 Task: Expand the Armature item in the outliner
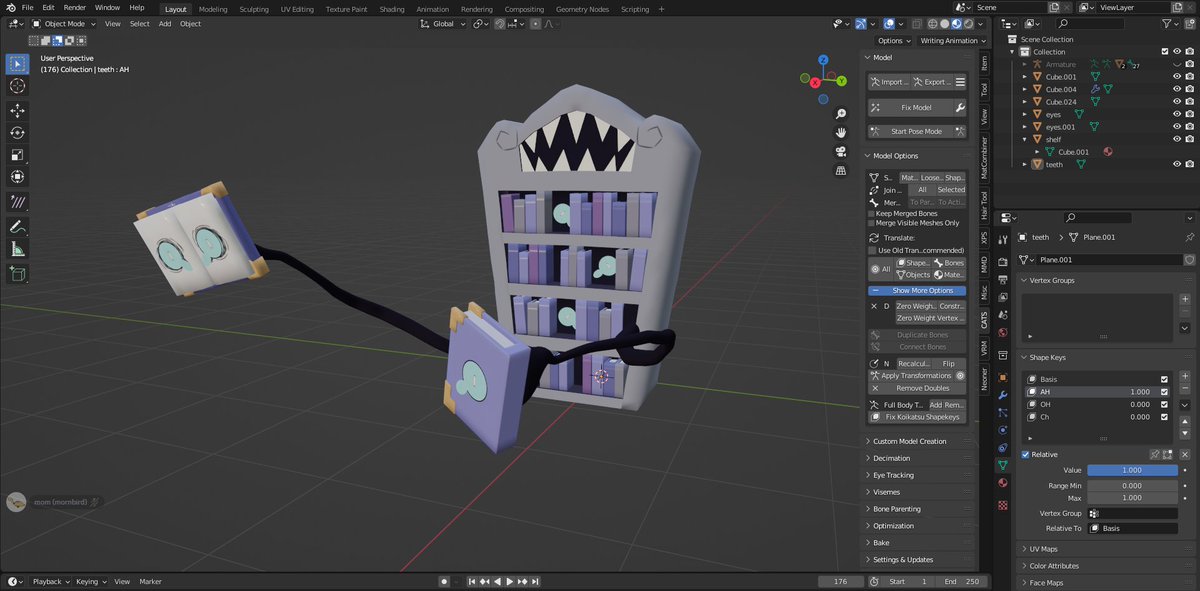click(x=1024, y=64)
